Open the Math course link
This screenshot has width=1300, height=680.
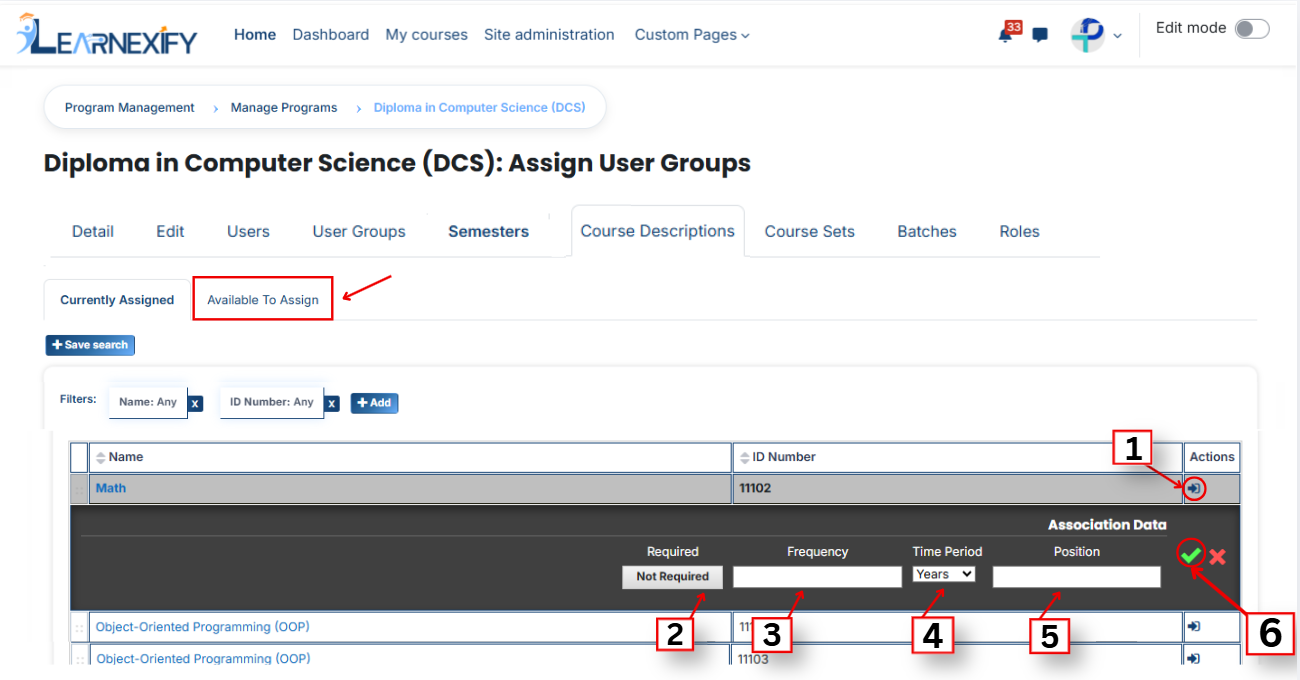(x=111, y=488)
